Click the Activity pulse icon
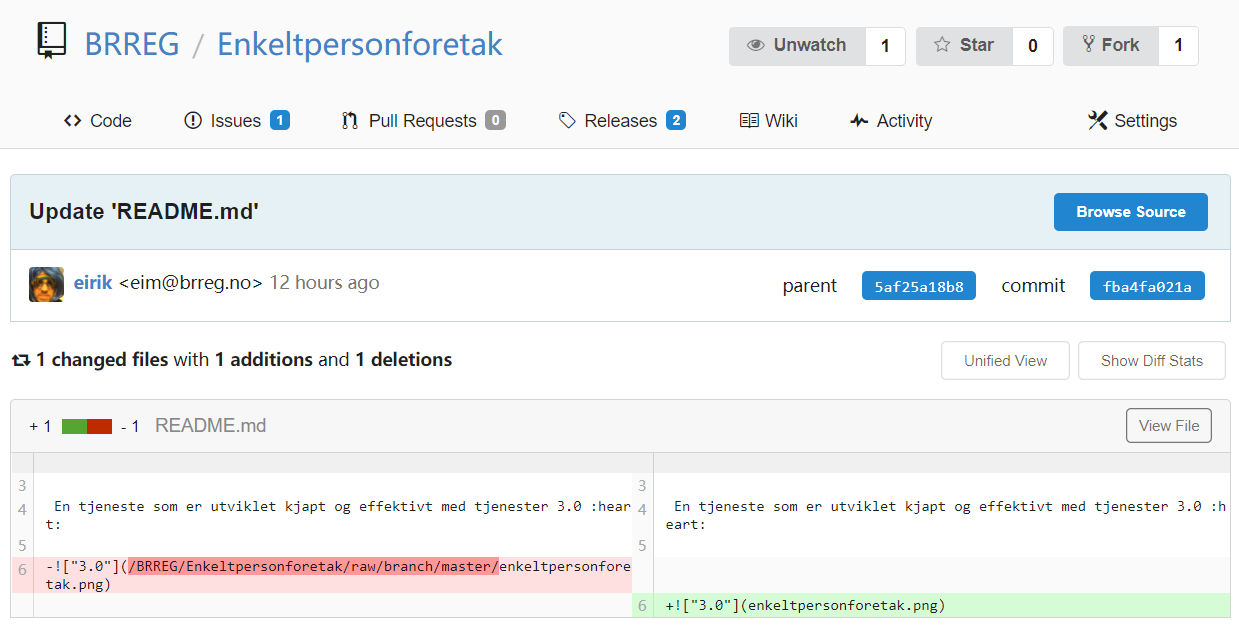The width and height of the screenshot is (1239, 628). (859, 121)
